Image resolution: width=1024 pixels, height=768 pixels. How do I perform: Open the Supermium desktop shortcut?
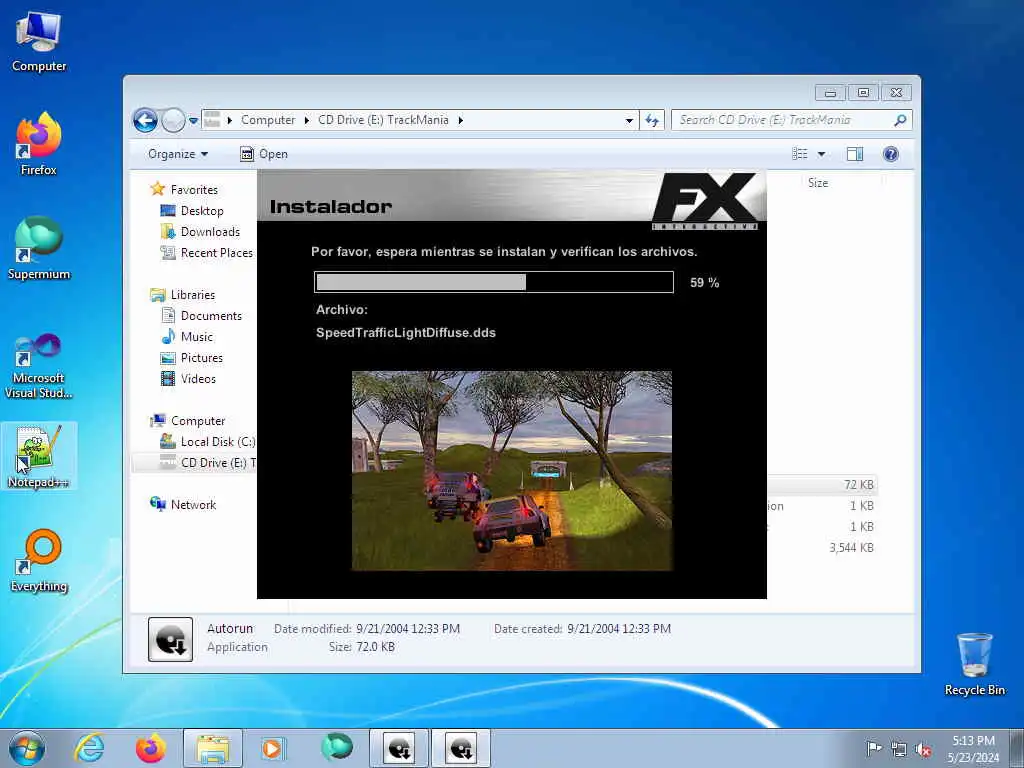pyautogui.click(x=39, y=248)
